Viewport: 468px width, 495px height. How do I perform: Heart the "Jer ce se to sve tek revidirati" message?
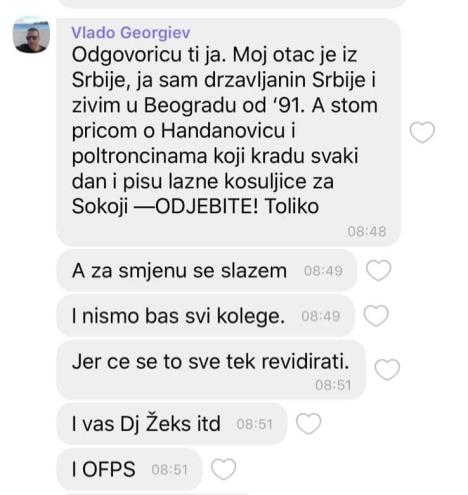point(387,369)
